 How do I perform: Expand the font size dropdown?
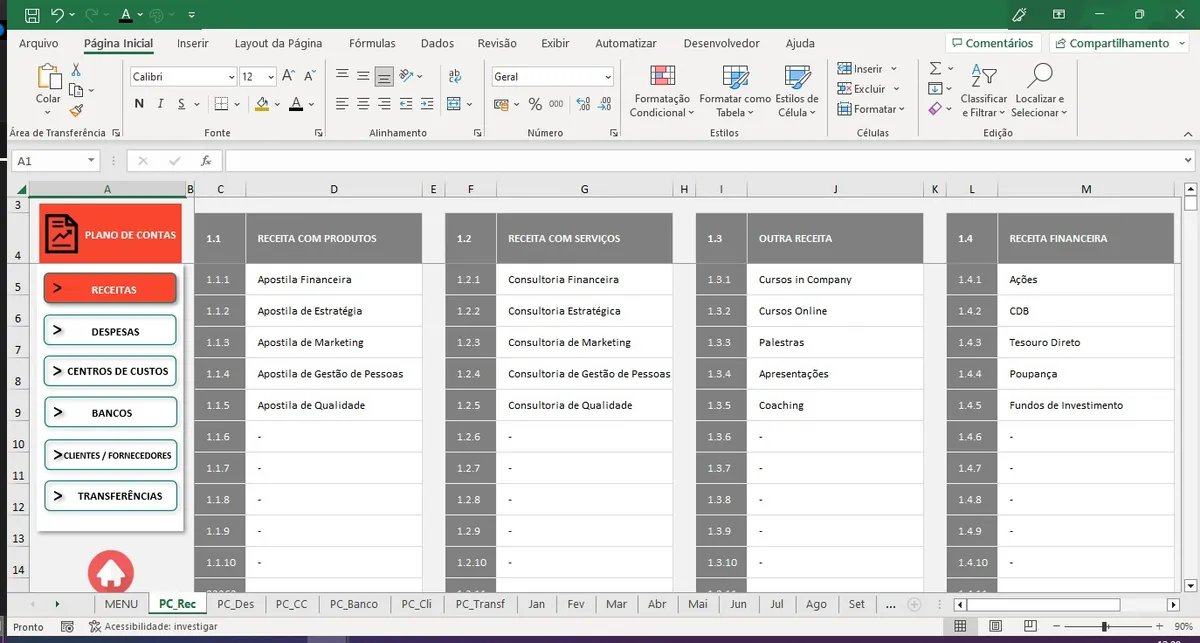272,77
